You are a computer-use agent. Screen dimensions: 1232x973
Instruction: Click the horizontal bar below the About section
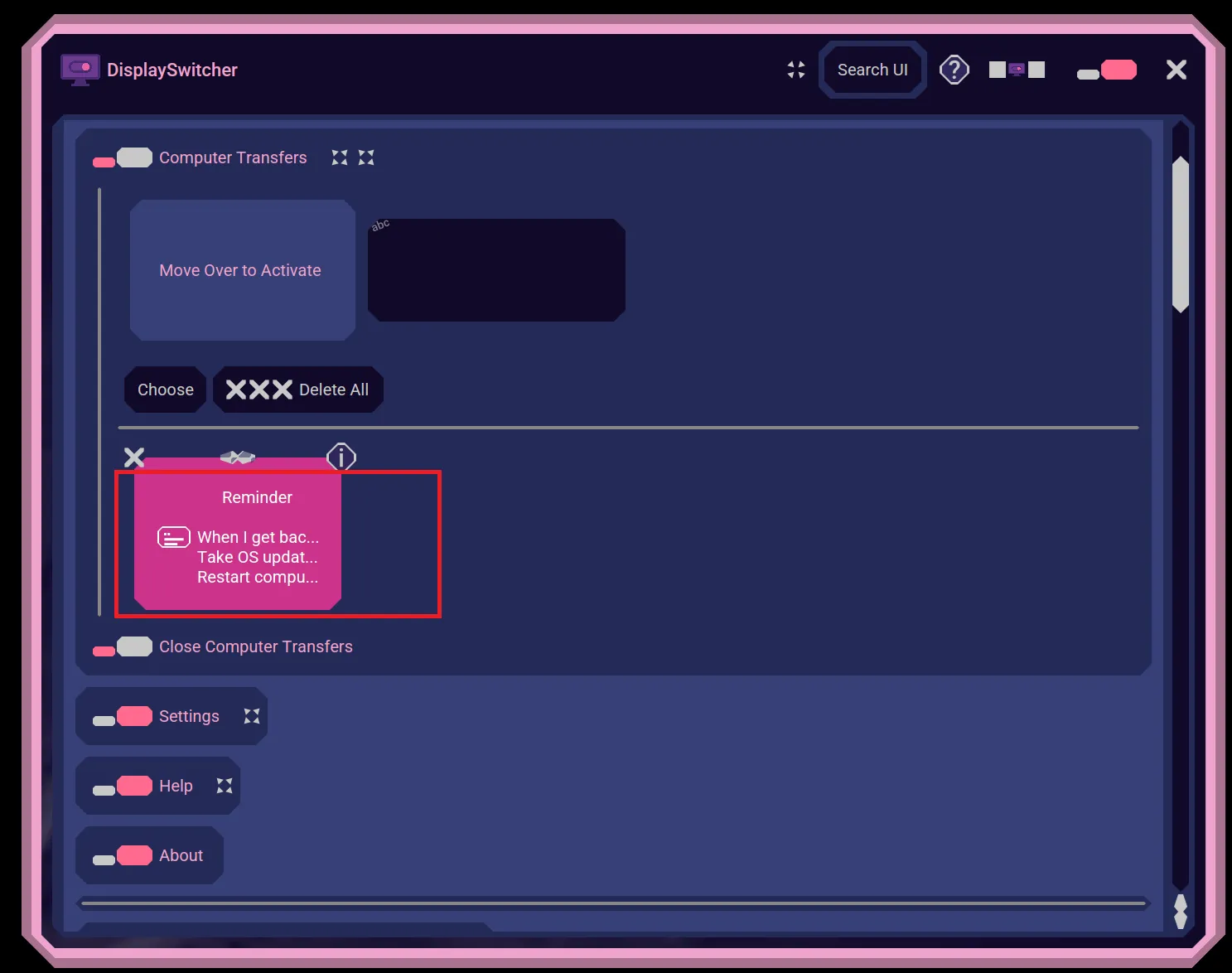[x=613, y=903]
